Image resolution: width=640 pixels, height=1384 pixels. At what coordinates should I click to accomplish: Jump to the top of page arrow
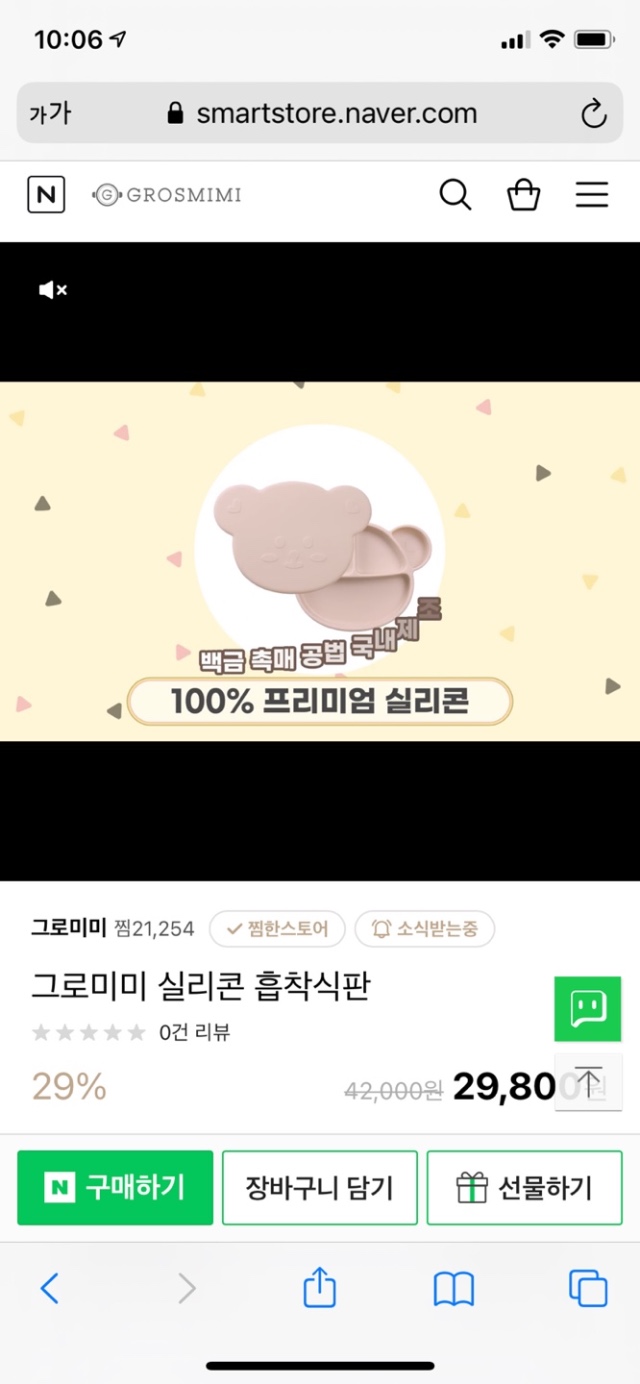(x=588, y=1081)
